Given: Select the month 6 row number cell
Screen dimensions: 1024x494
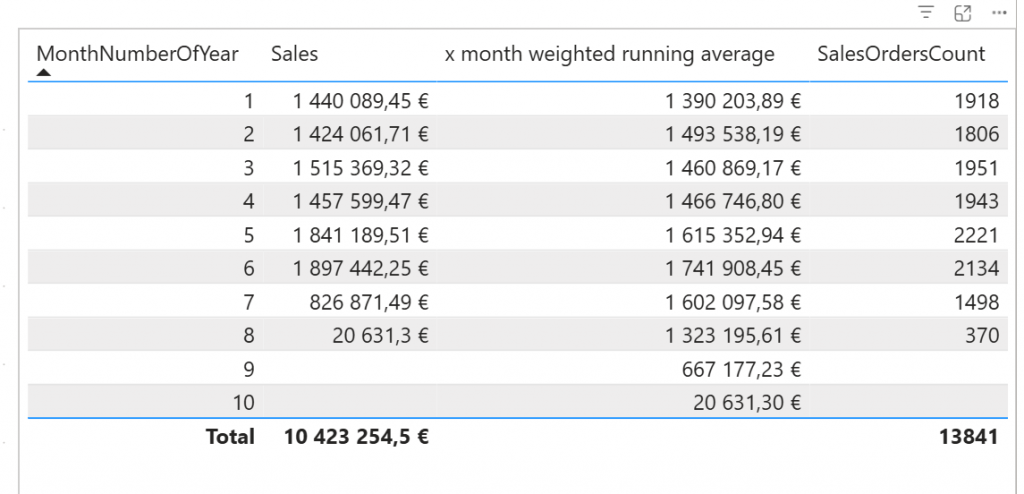Looking at the screenshot, I should pyautogui.click(x=249, y=268).
